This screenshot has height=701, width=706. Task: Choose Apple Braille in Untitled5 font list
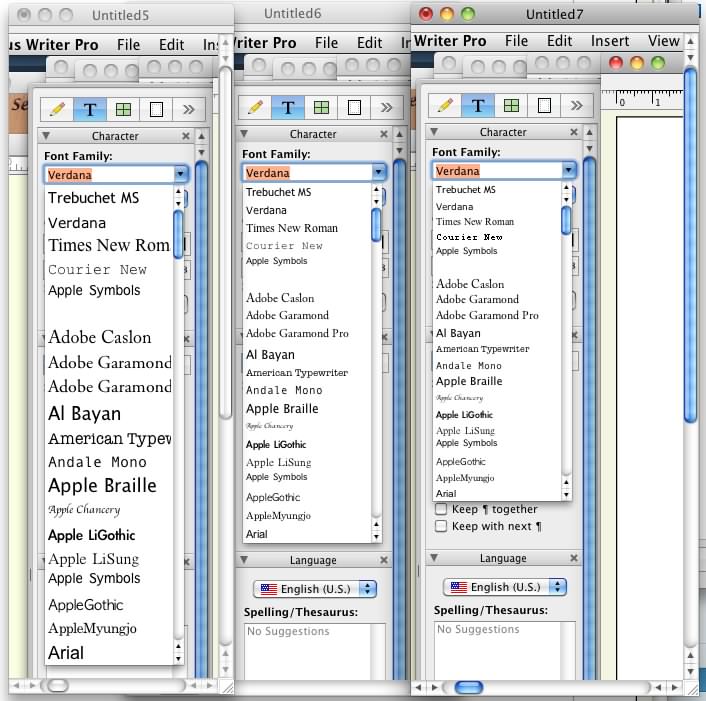click(109, 485)
